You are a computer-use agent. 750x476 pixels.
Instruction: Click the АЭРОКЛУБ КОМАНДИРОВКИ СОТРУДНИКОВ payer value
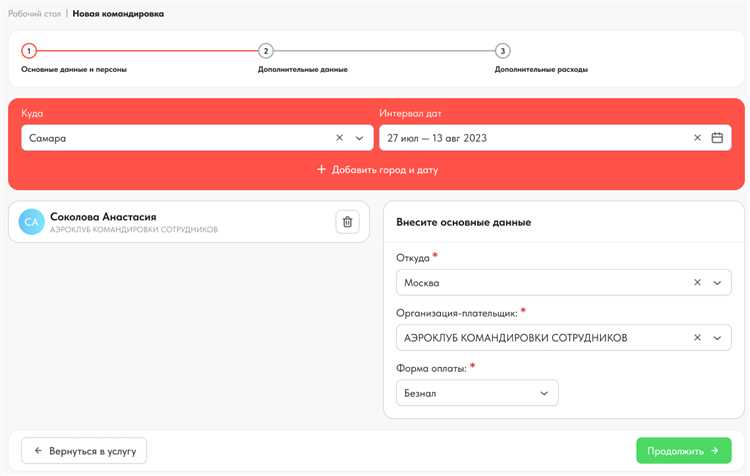(515, 338)
